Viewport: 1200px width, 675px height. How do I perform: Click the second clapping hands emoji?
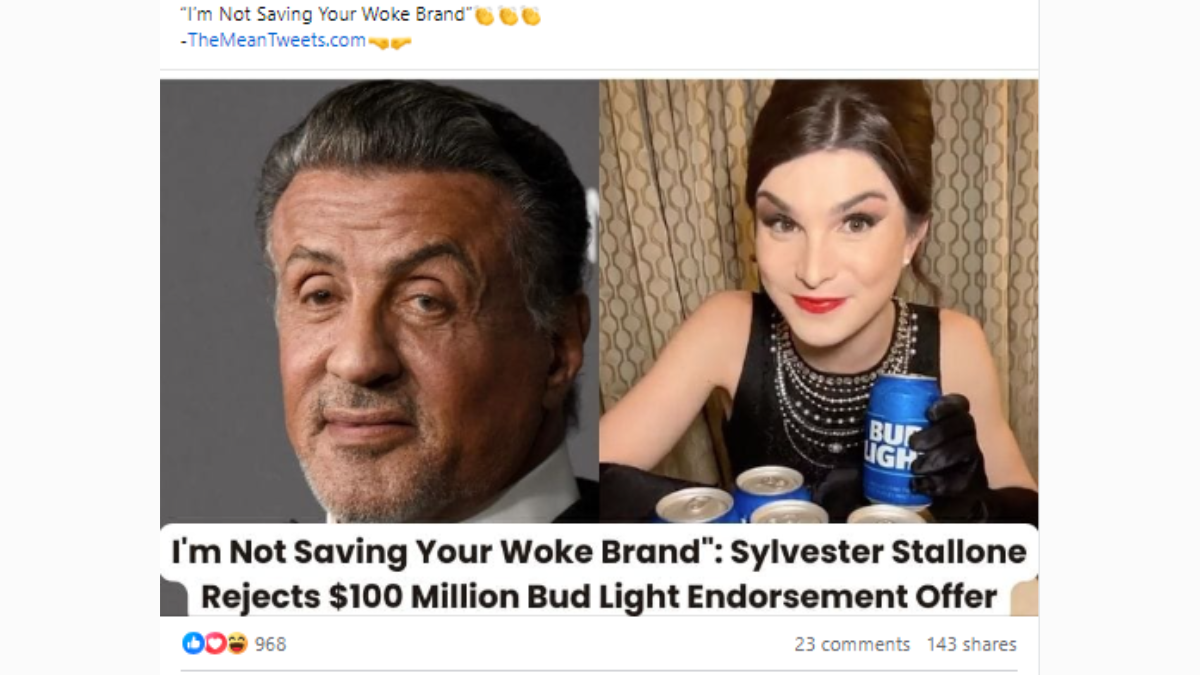506,14
